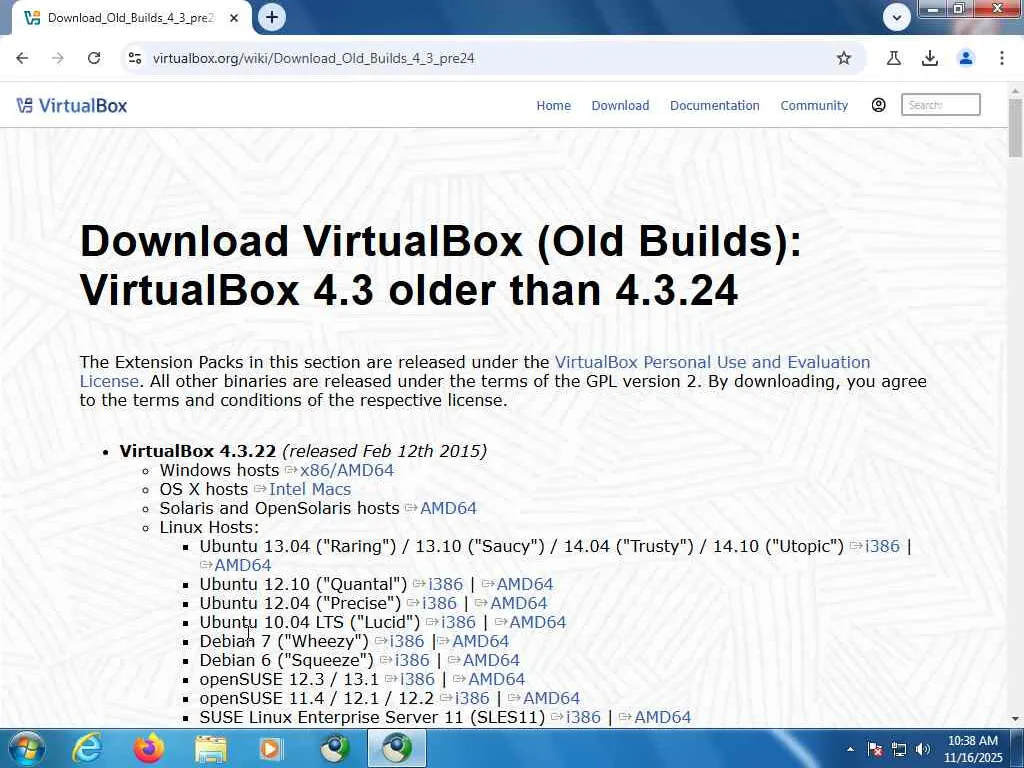Open the browser downloads icon
This screenshot has height=768, width=1024.
(x=930, y=58)
